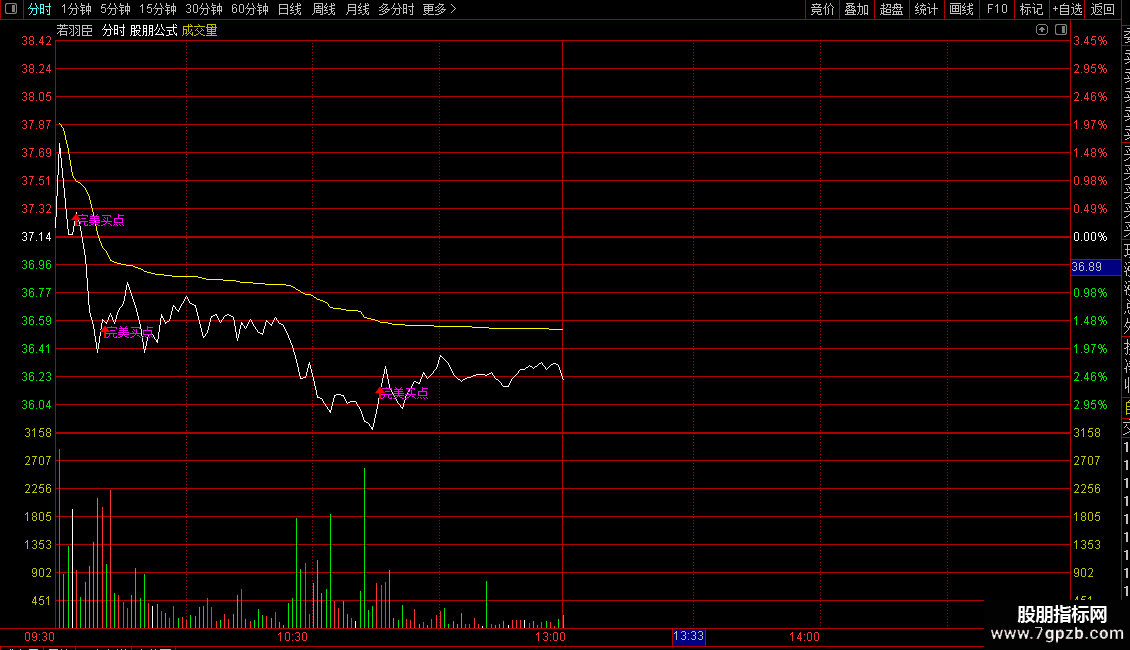Image resolution: width=1130 pixels, height=650 pixels.
Task: Click the first 完美买点 signal near open
Action: [99, 220]
